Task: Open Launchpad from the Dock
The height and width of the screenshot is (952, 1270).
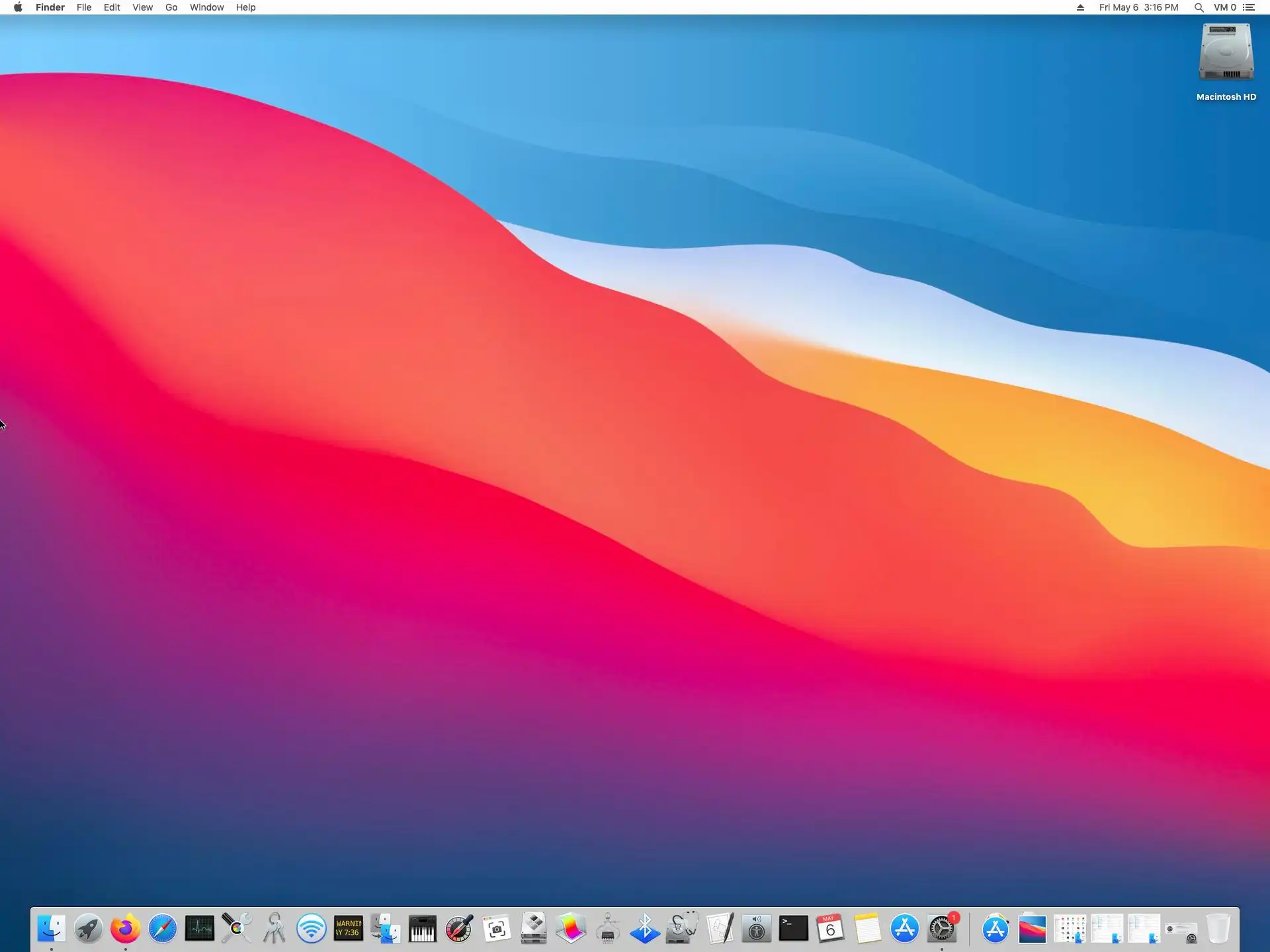Action: point(88,929)
